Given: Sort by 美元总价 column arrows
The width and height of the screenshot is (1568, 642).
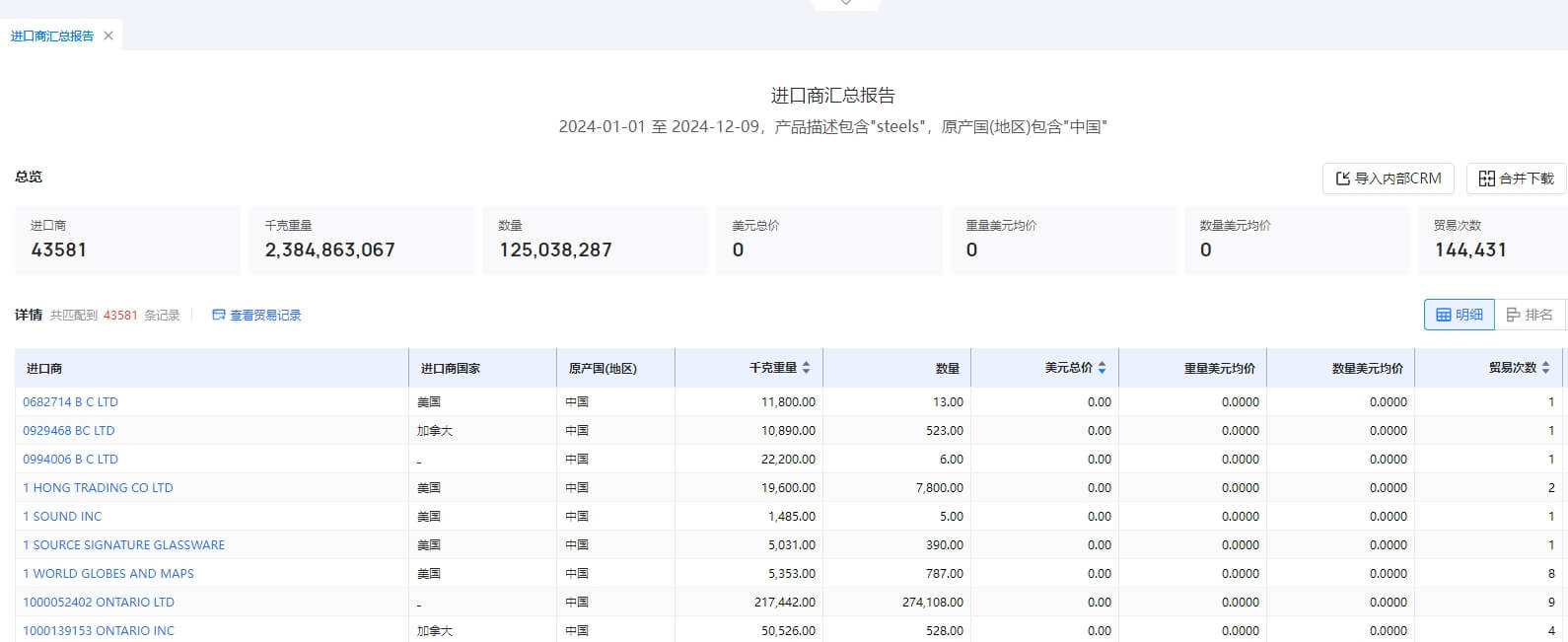Looking at the screenshot, I should click(1102, 368).
